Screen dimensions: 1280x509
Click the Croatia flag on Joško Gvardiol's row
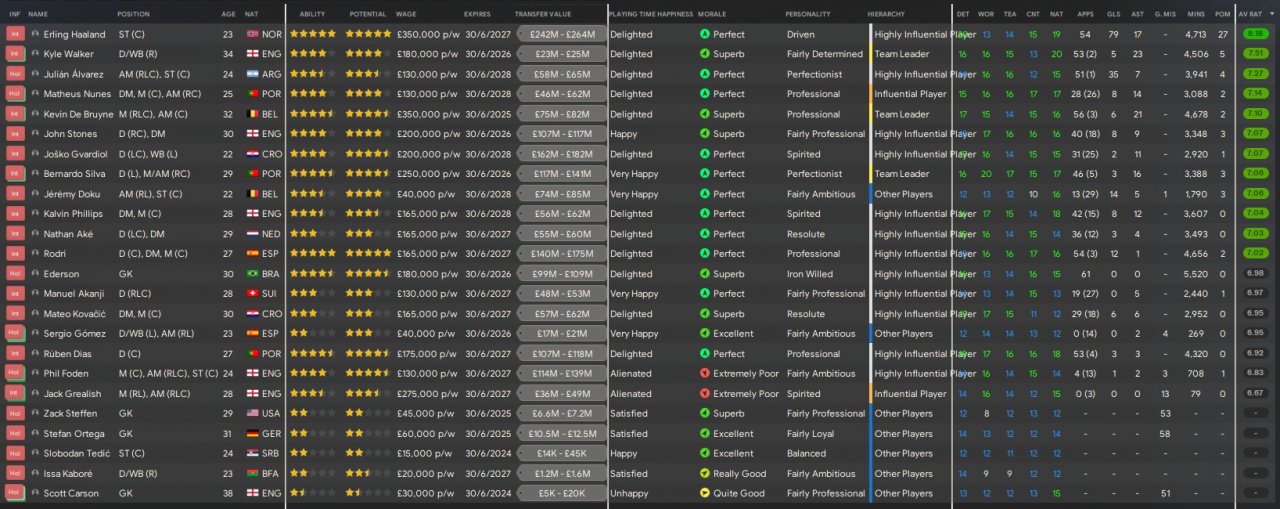click(252, 154)
